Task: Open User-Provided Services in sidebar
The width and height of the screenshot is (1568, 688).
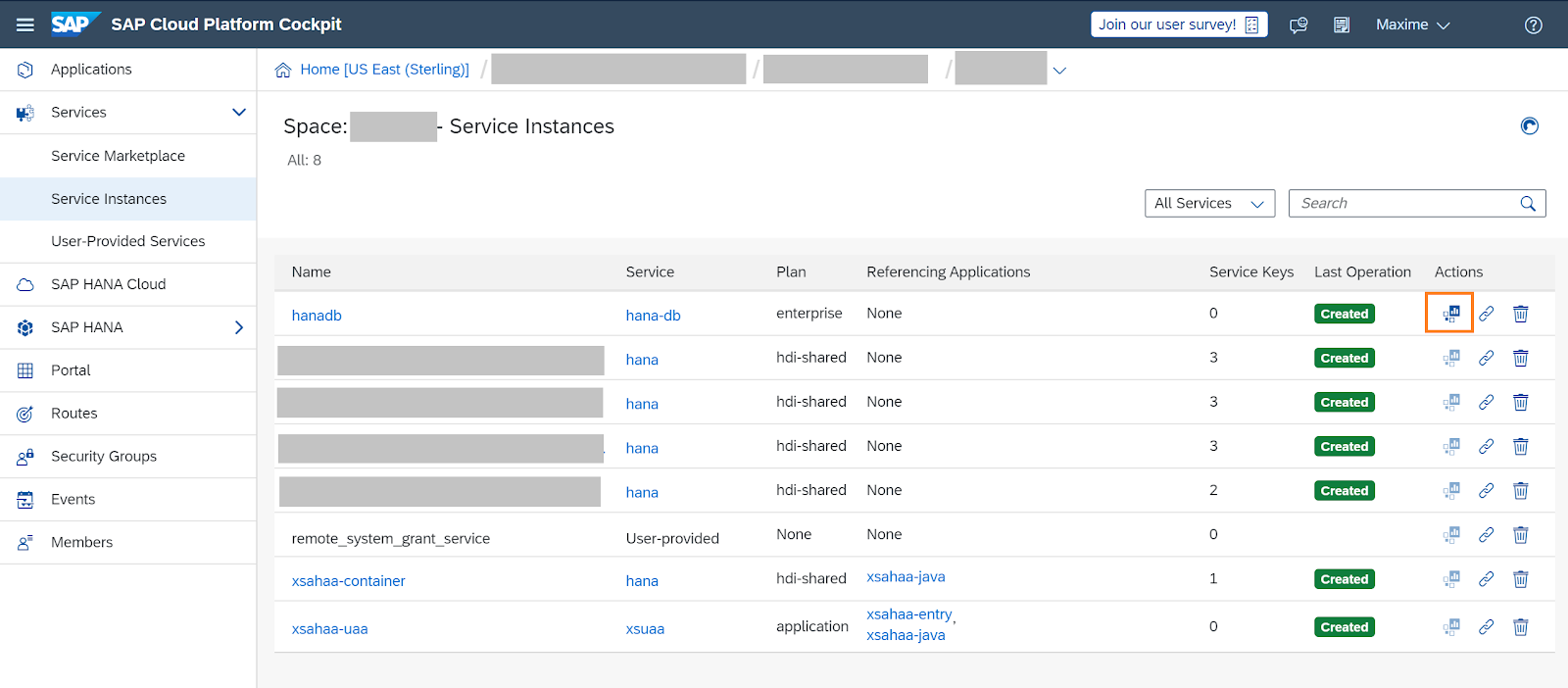Action: click(x=127, y=241)
